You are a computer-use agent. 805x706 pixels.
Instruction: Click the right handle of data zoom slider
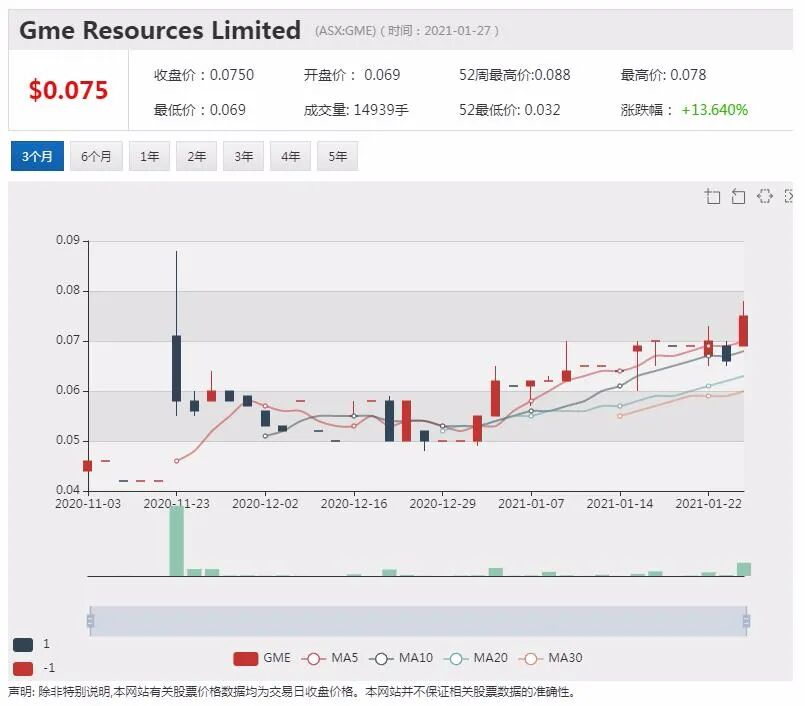coord(746,621)
